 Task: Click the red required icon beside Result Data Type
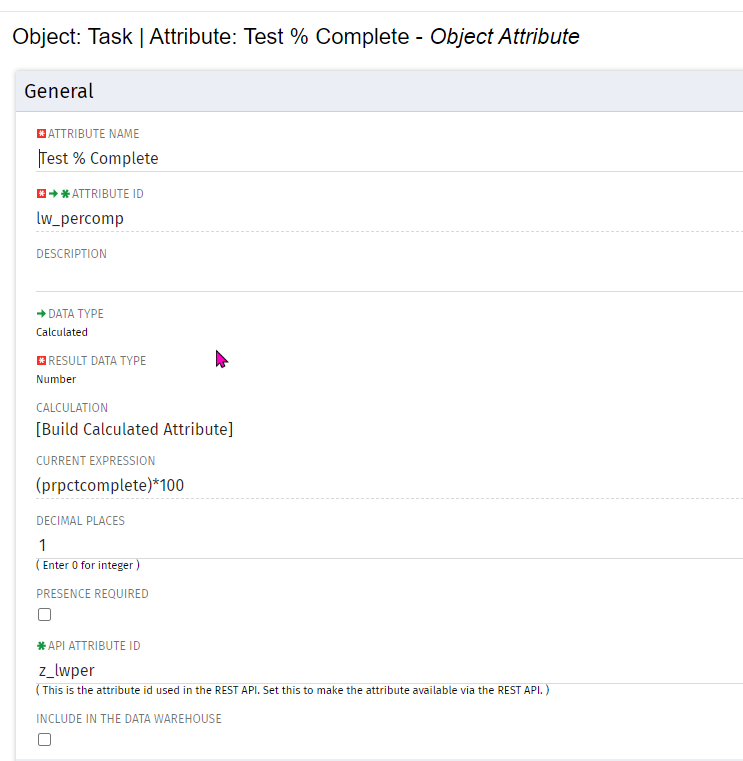point(41,361)
